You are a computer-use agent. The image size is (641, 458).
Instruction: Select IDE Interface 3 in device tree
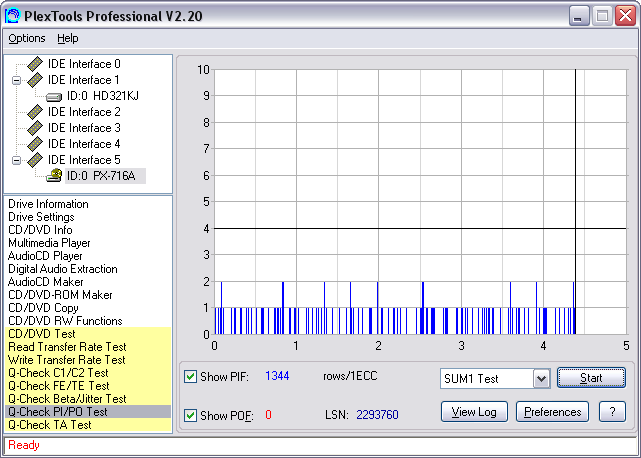coord(84,128)
